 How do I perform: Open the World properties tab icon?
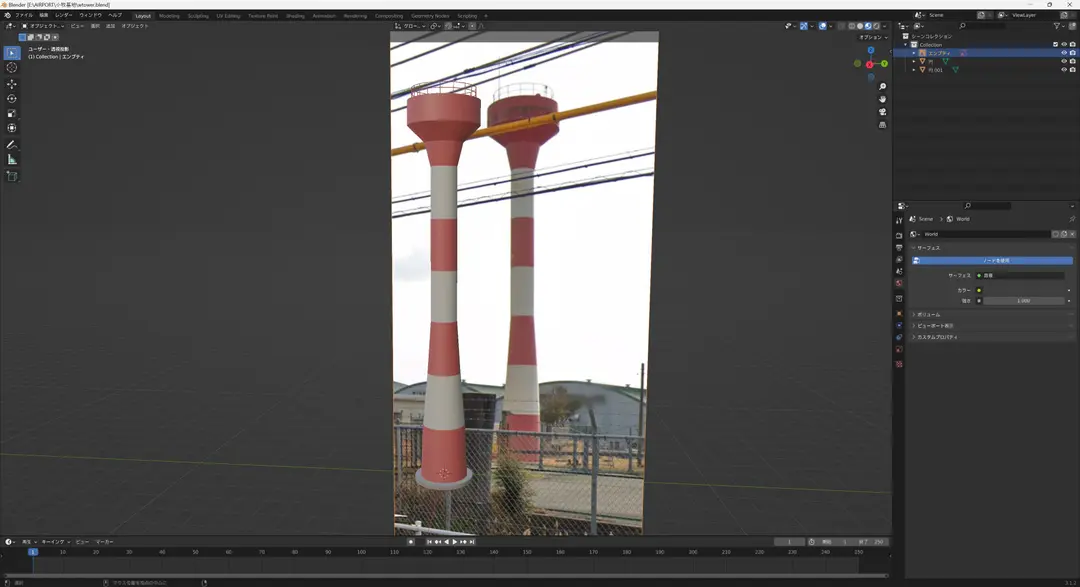pos(899,283)
